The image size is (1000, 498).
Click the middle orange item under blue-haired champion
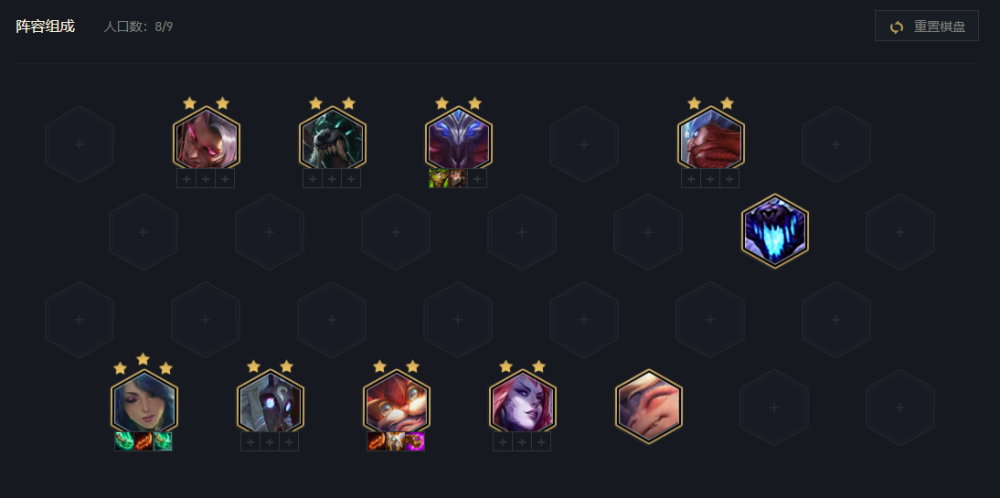143,441
